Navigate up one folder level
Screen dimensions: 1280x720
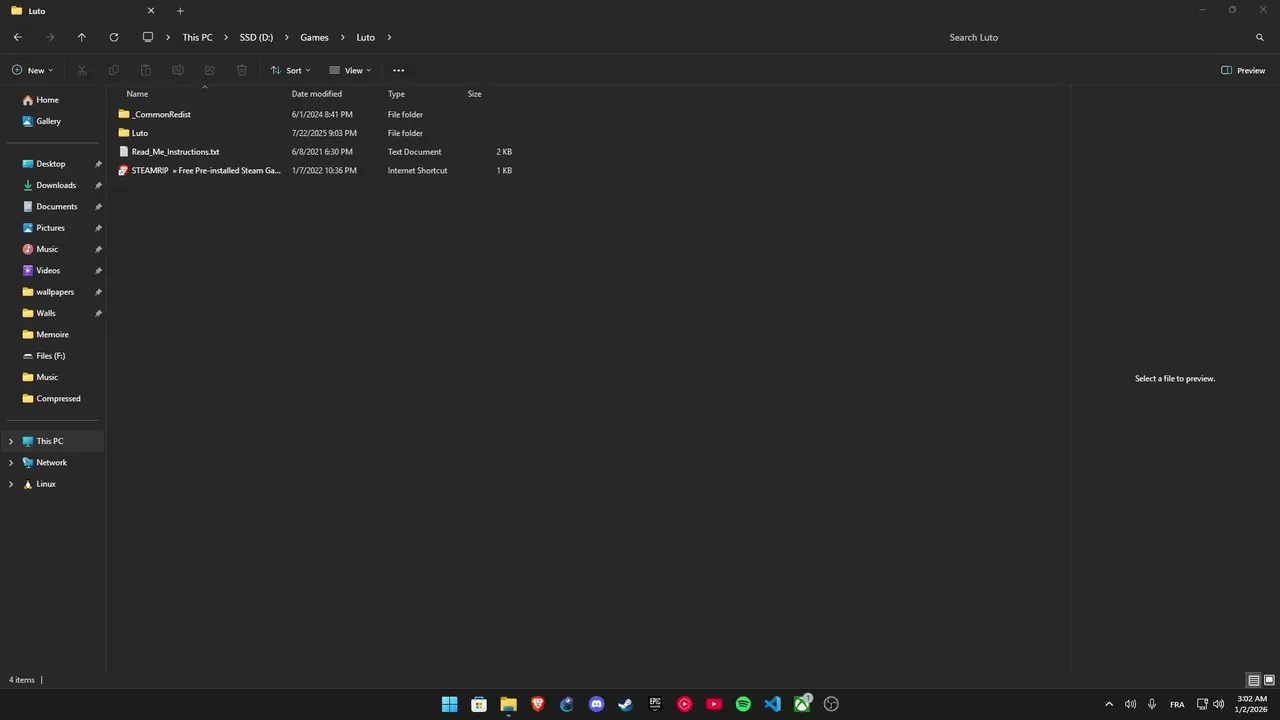pyautogui.click(x=82, y=37)
